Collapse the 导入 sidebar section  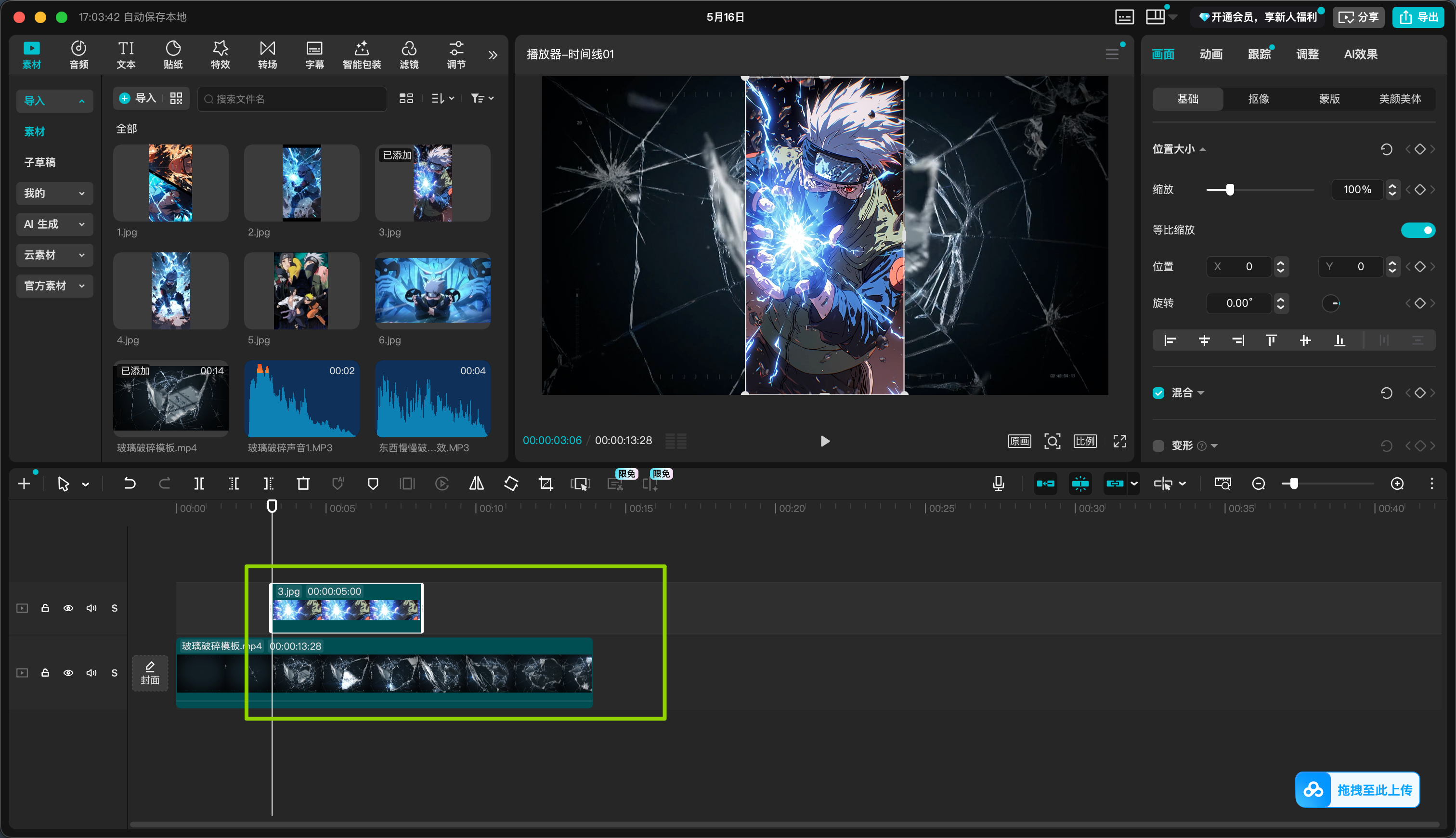(55, 101)
